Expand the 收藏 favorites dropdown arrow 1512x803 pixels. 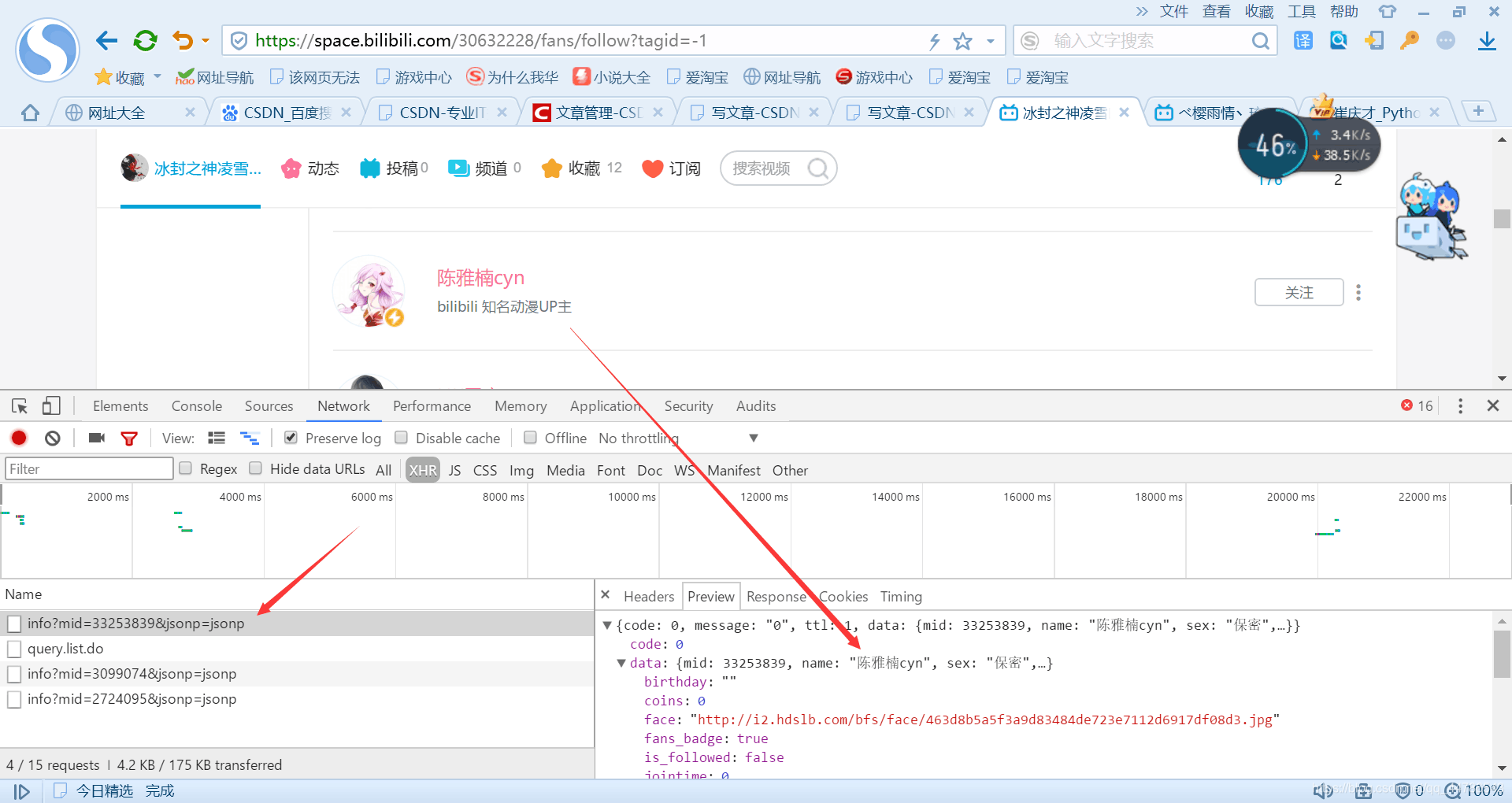(157, 76)
